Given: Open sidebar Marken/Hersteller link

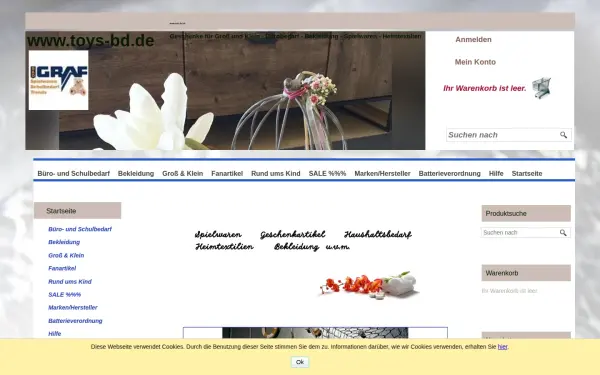Looking at the screenshot, I should (73, 308).
